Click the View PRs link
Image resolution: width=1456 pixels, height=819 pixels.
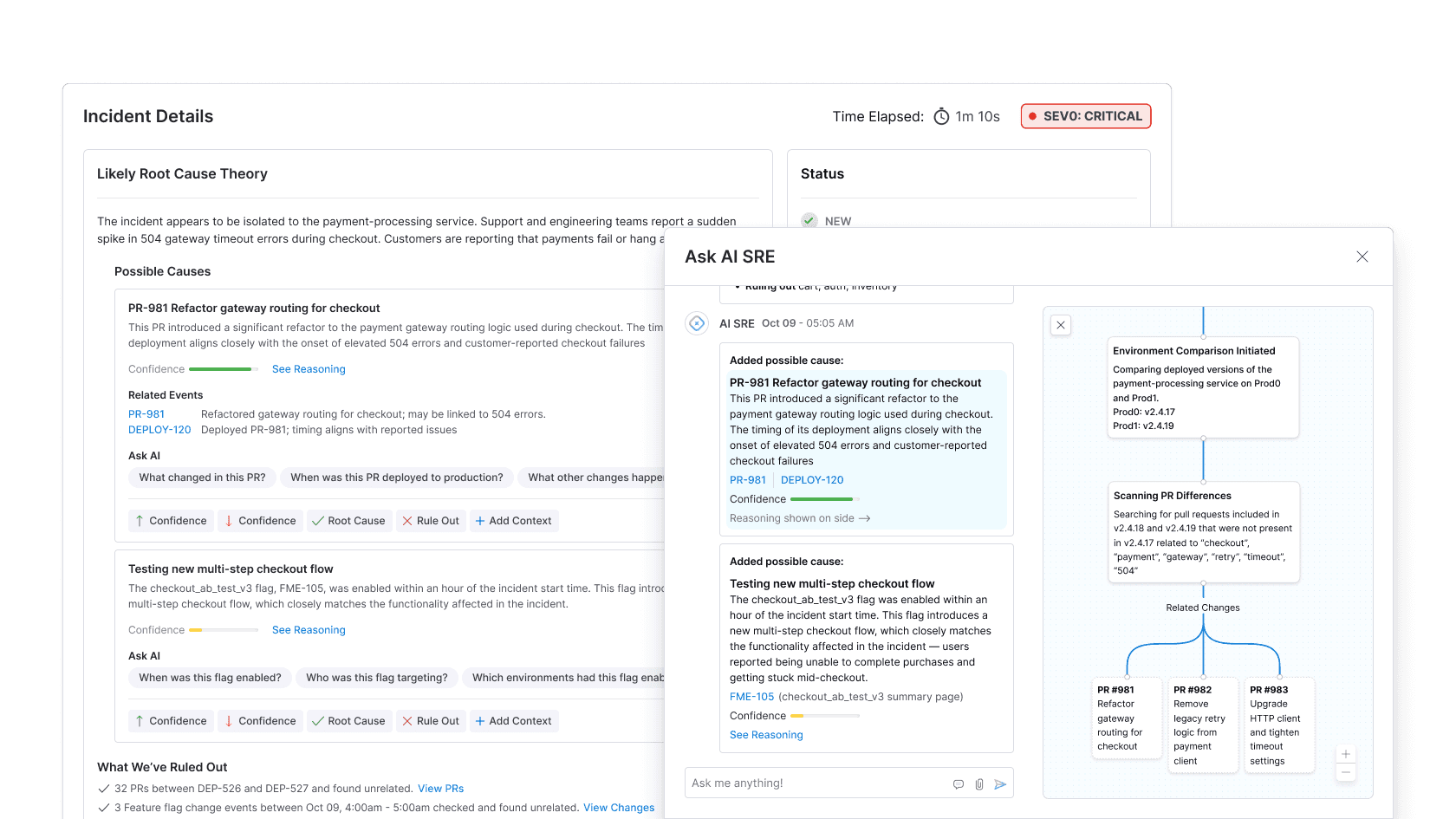[440, 789]
